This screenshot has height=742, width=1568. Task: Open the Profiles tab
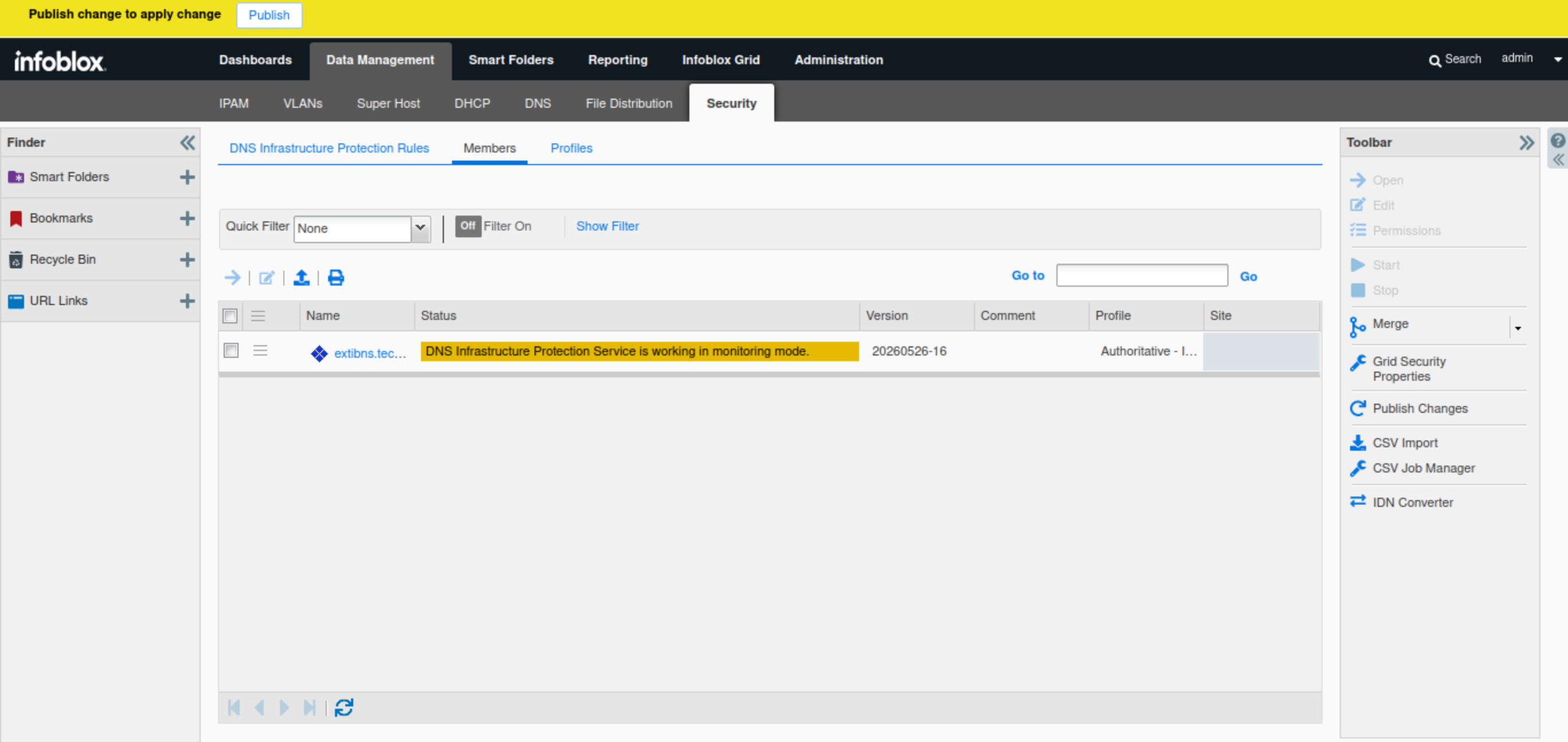[x=571, y=149]
